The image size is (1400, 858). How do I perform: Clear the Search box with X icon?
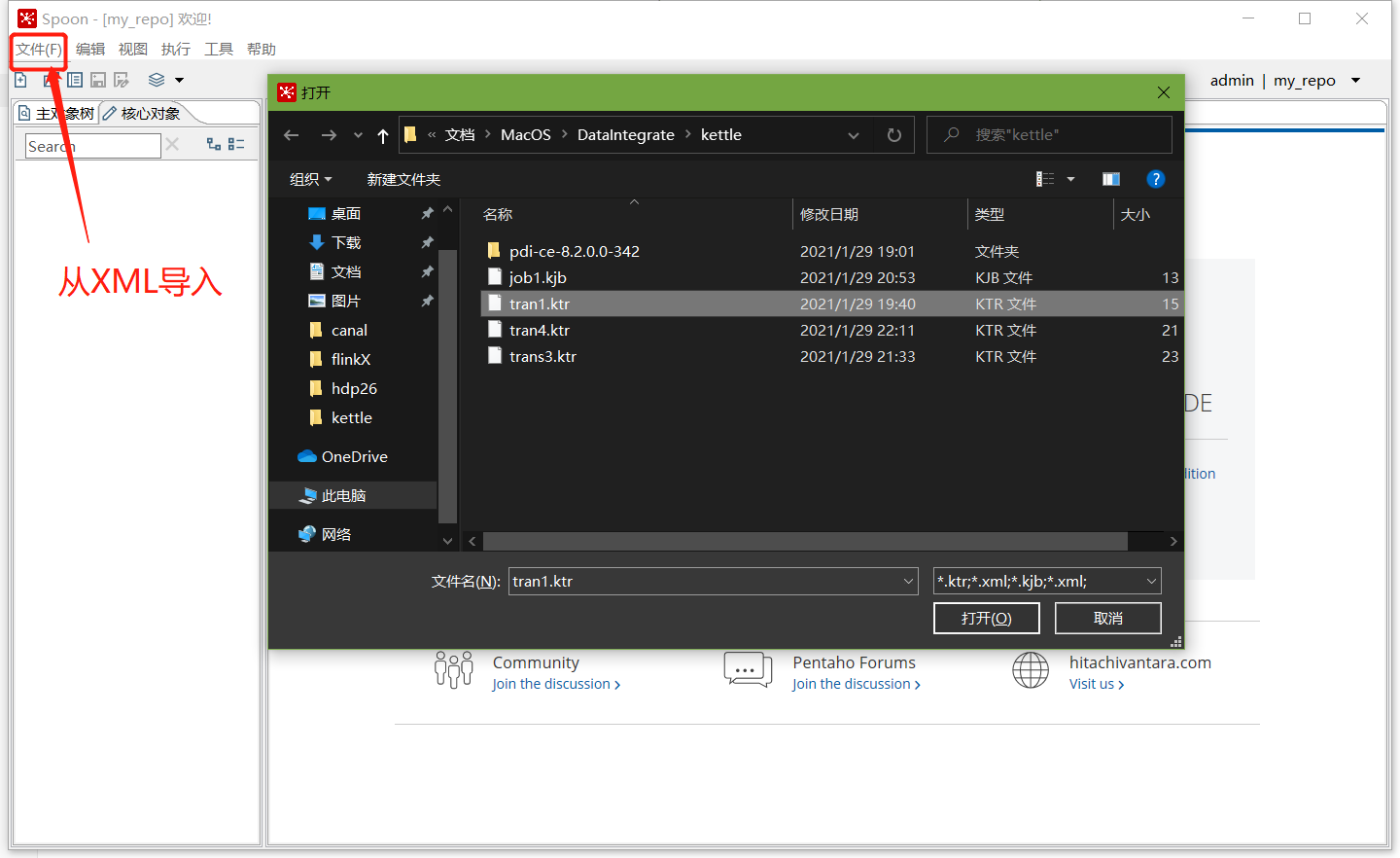tap(172, 145)
